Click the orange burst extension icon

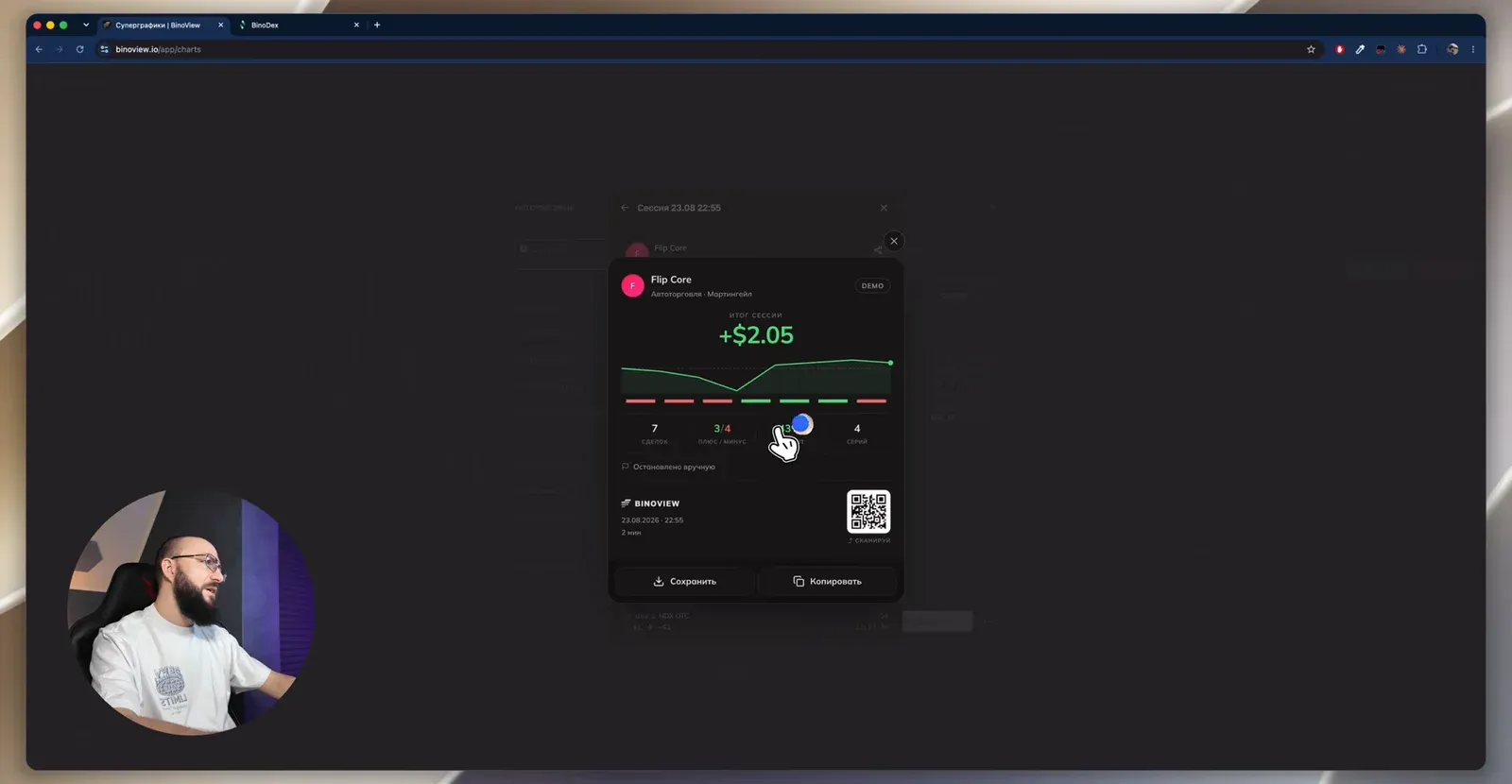coord(1401,49)
